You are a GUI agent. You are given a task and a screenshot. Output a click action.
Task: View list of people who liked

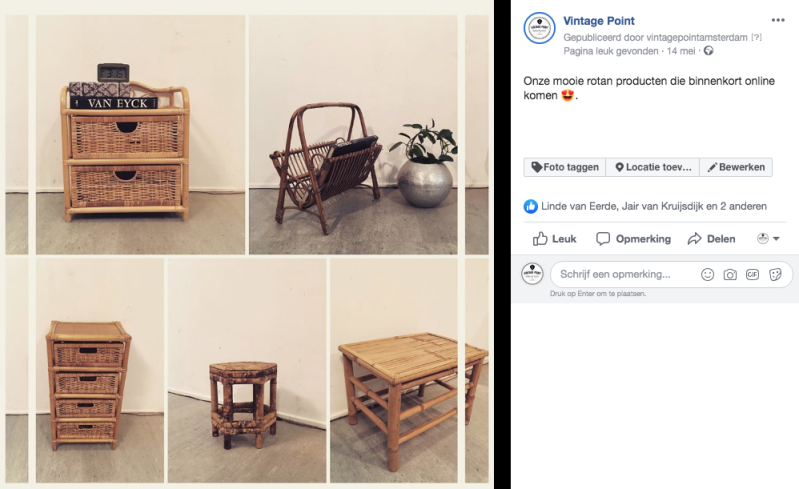click(x=654, y=206)
